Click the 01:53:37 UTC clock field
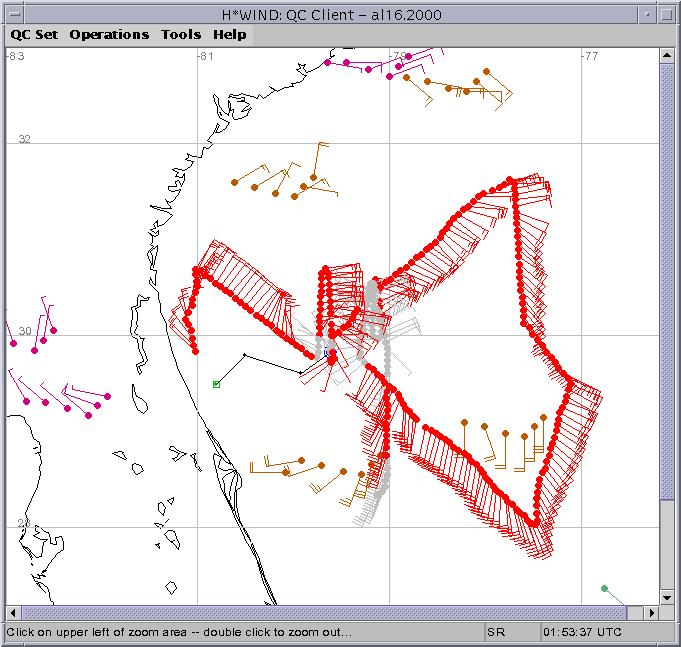681x647 pixels. coord(583,633)
